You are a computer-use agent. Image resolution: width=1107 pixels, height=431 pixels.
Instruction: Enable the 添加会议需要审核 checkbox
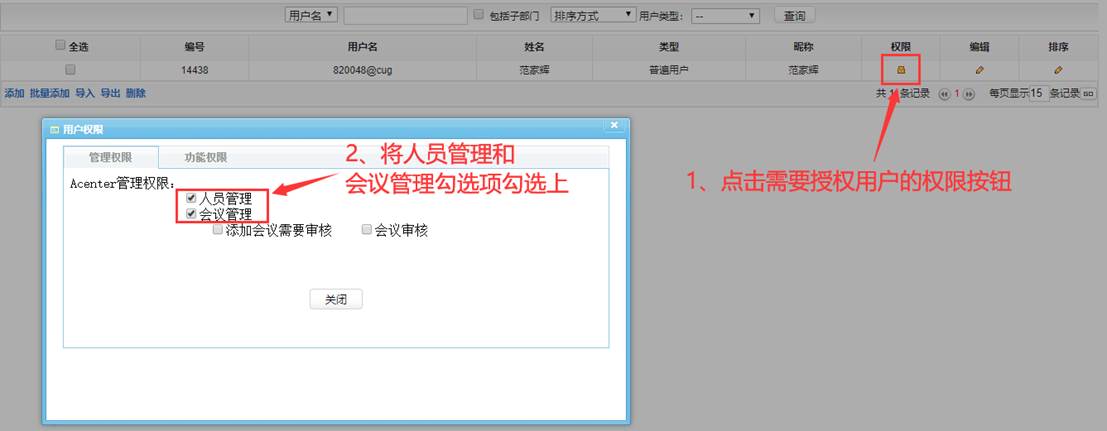(218, 229)
